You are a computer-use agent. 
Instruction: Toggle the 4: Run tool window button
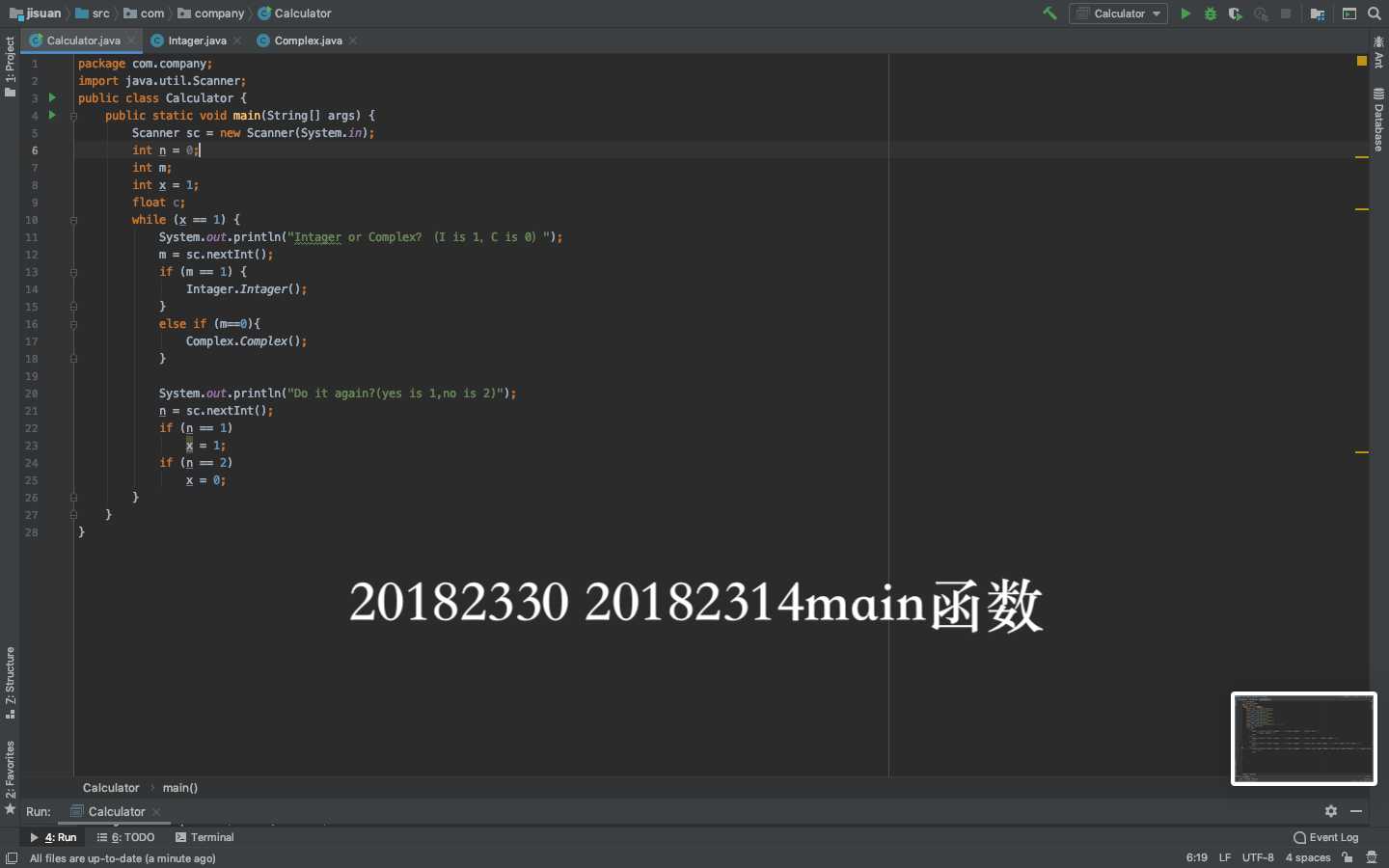53,837
